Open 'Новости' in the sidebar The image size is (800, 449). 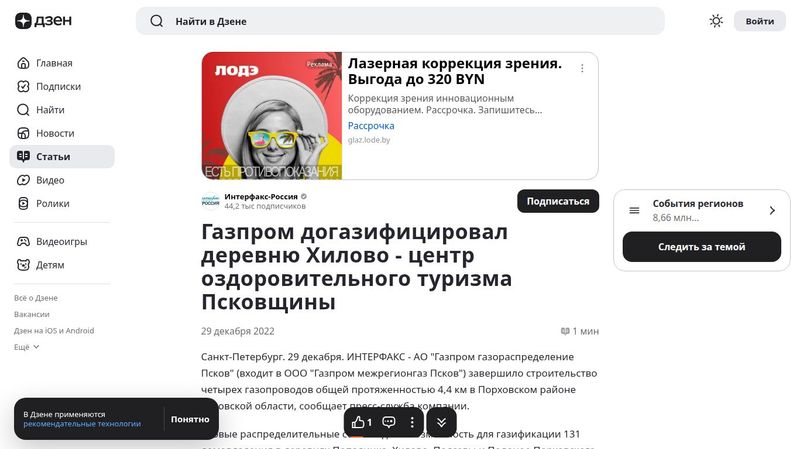pyautogui.click(x=62, y=133)
